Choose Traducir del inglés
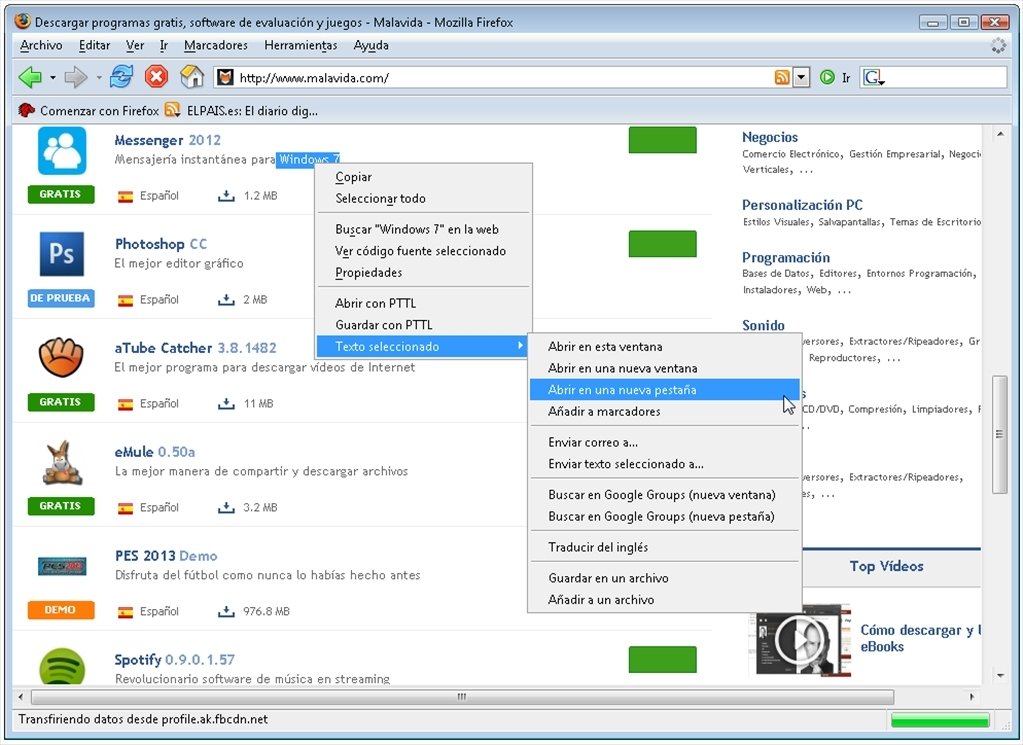This screenshot has width=1023, height=745. 664,547
